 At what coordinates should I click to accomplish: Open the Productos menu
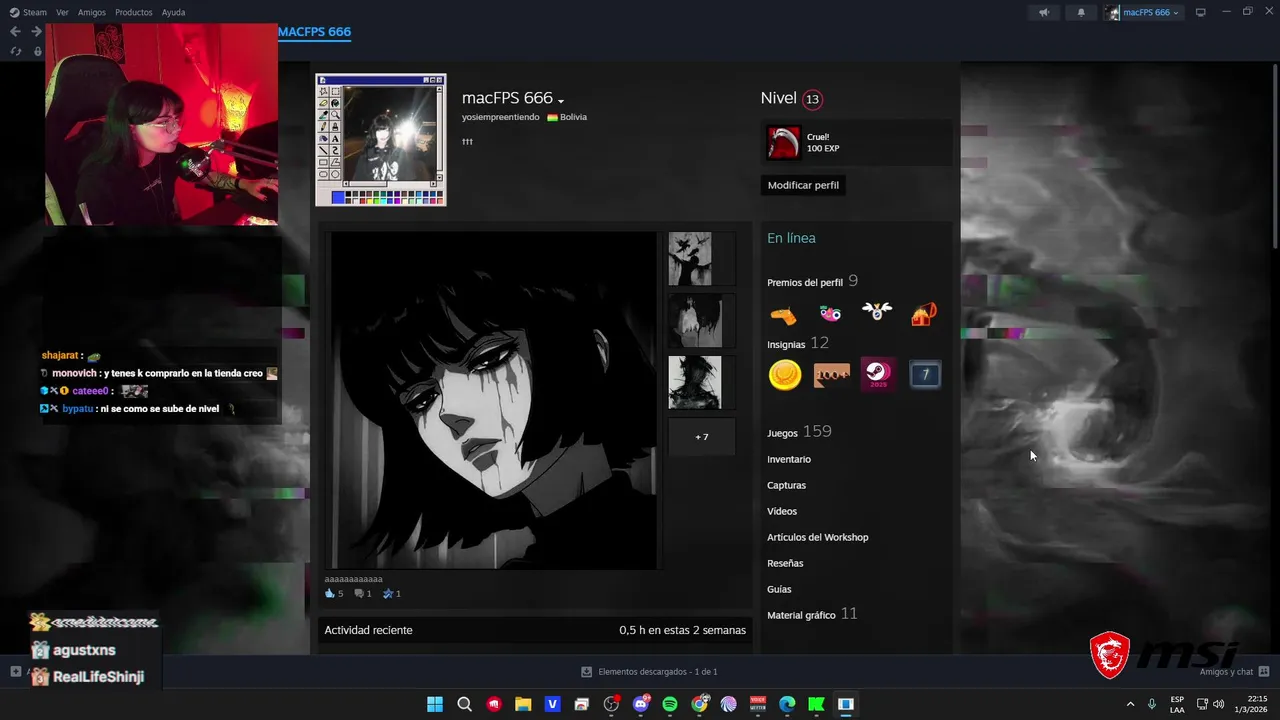point(134,12)
